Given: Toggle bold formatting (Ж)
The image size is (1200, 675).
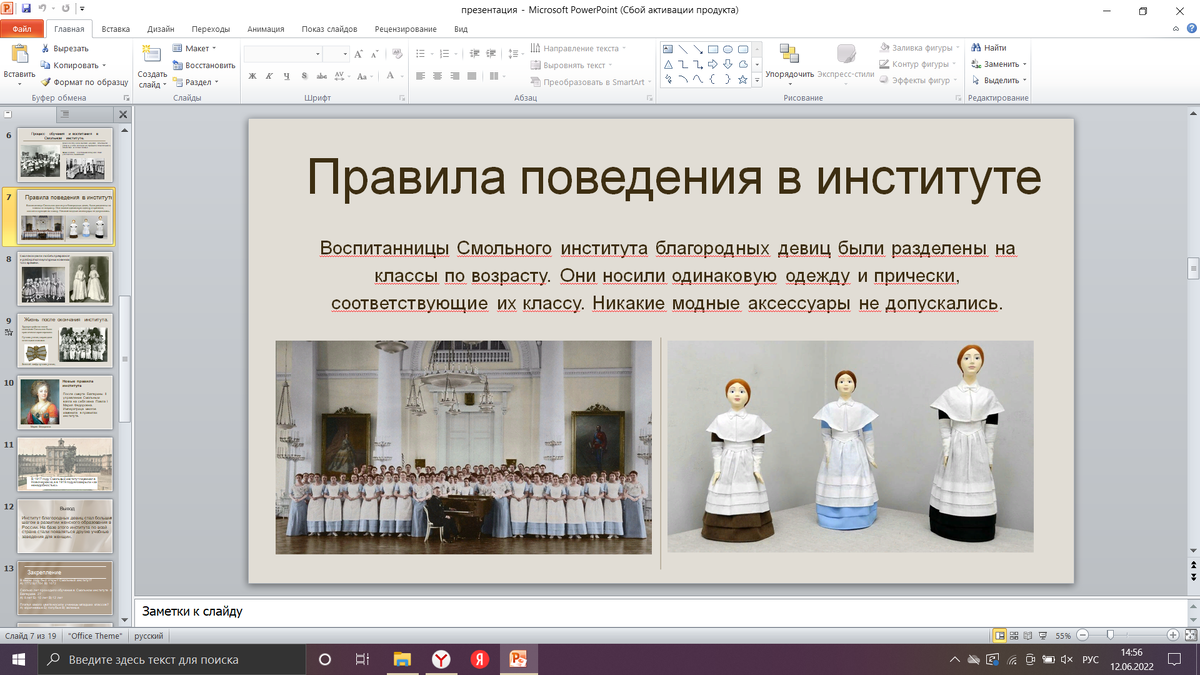Looking at the screenshot, I should [x=253, y=76].
